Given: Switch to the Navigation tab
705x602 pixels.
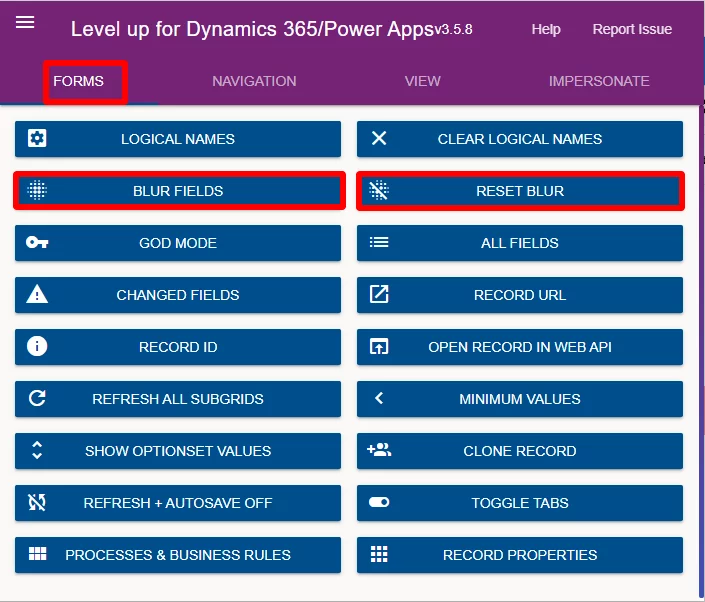Looking at the screenshot, I should [254, 81].
